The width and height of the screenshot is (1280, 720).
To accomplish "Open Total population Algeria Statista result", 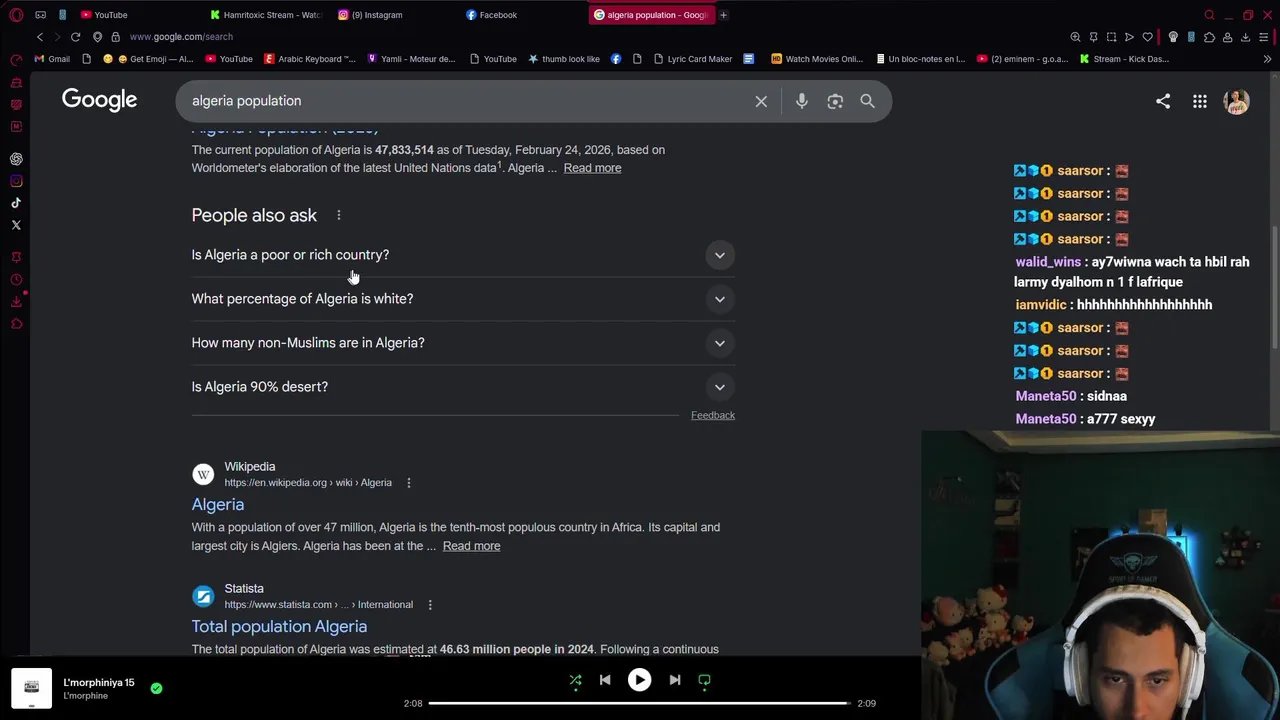I will 279,626.
